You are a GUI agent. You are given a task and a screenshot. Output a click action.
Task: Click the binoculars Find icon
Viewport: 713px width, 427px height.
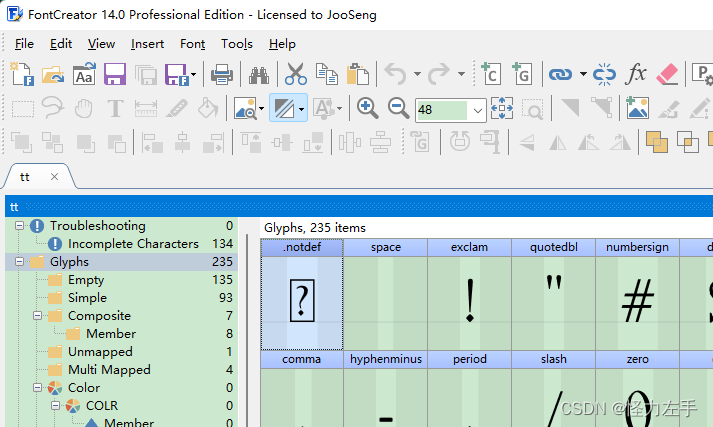[x=259, y=75]
